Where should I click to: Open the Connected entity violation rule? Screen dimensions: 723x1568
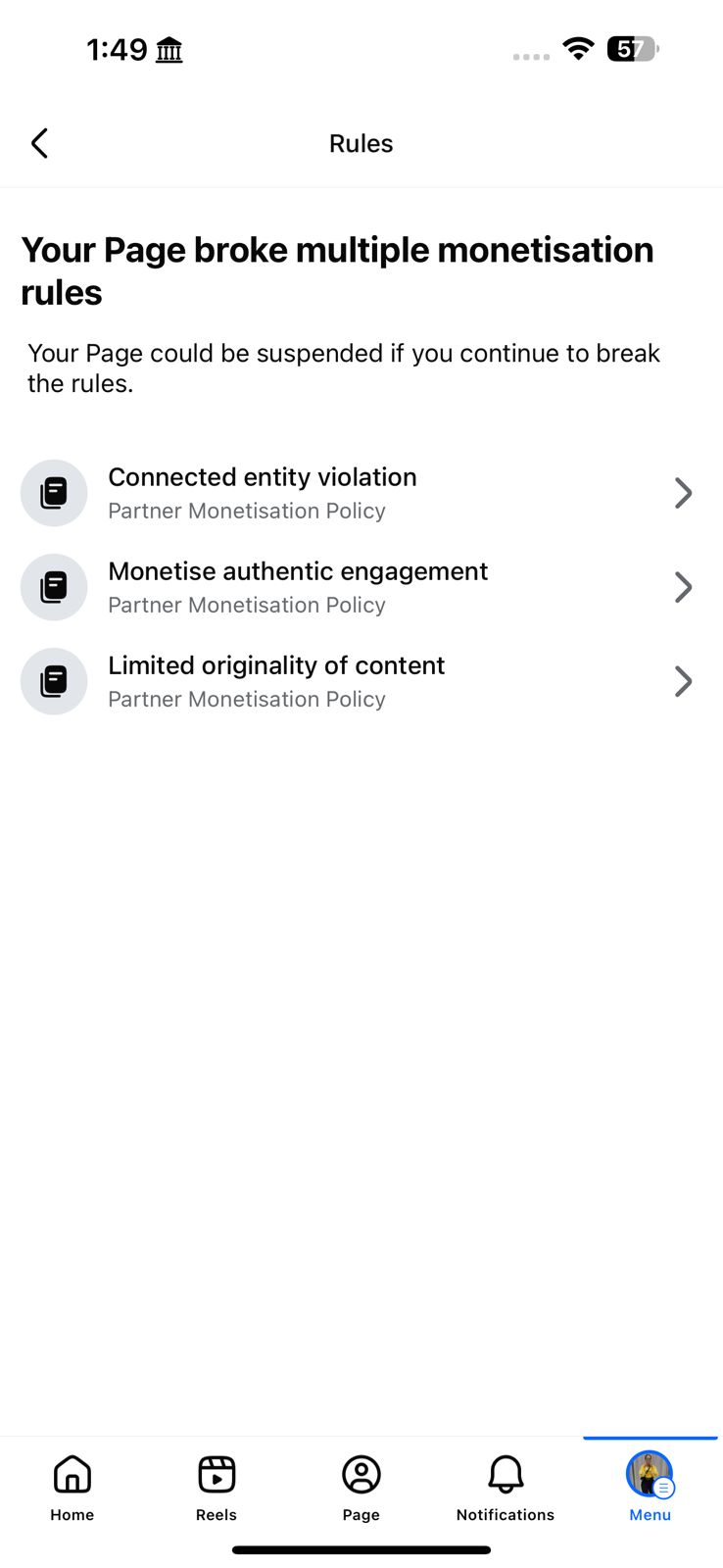tap(263, 477)
